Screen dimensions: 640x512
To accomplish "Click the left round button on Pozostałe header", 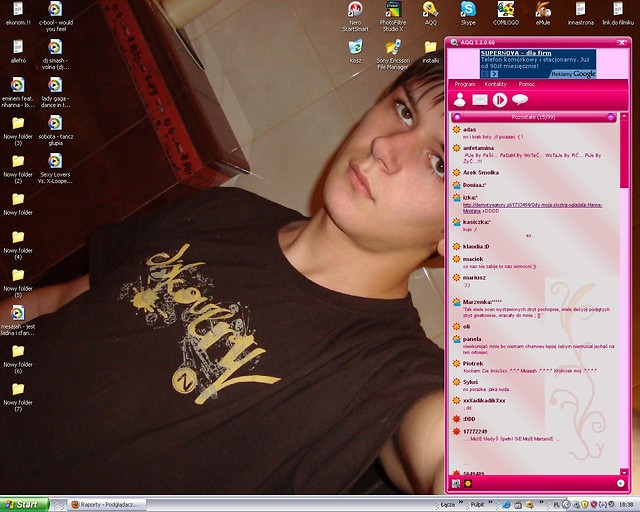I will pos(457,117).
